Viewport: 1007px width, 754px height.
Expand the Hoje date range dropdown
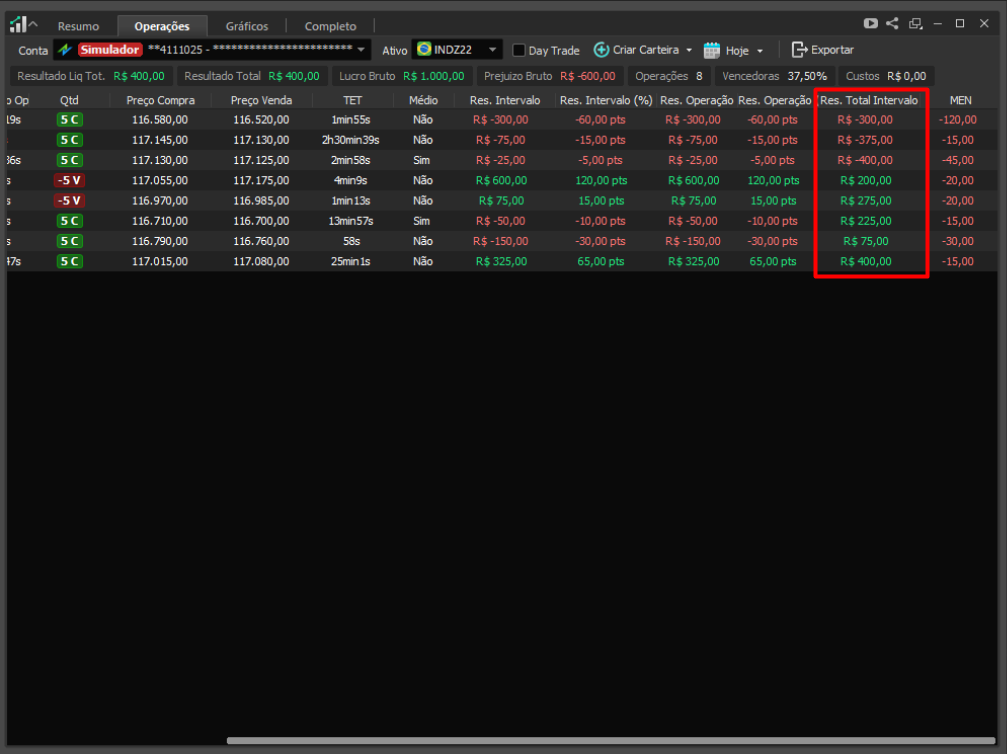760,50
